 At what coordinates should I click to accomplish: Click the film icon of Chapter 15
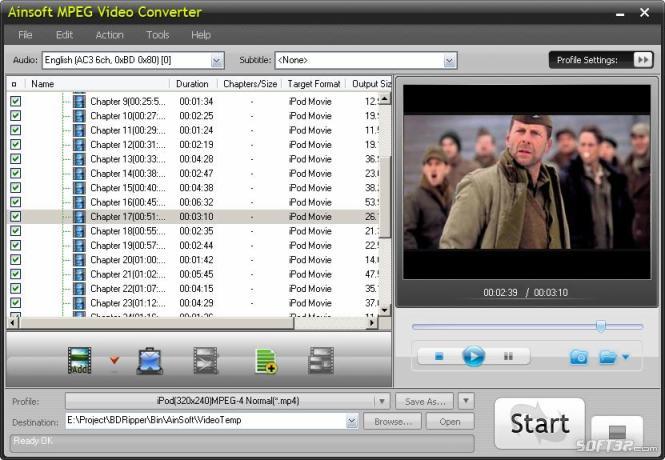point(79,188)
